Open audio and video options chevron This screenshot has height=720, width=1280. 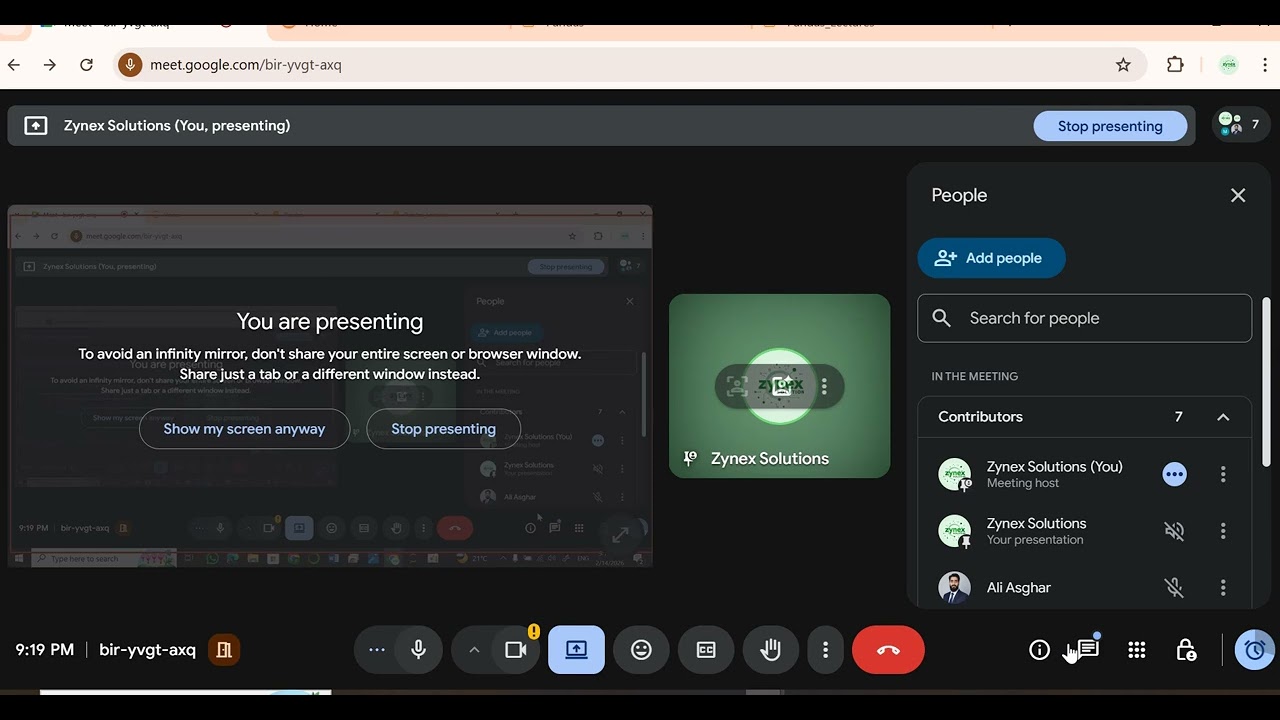(474, 650)
